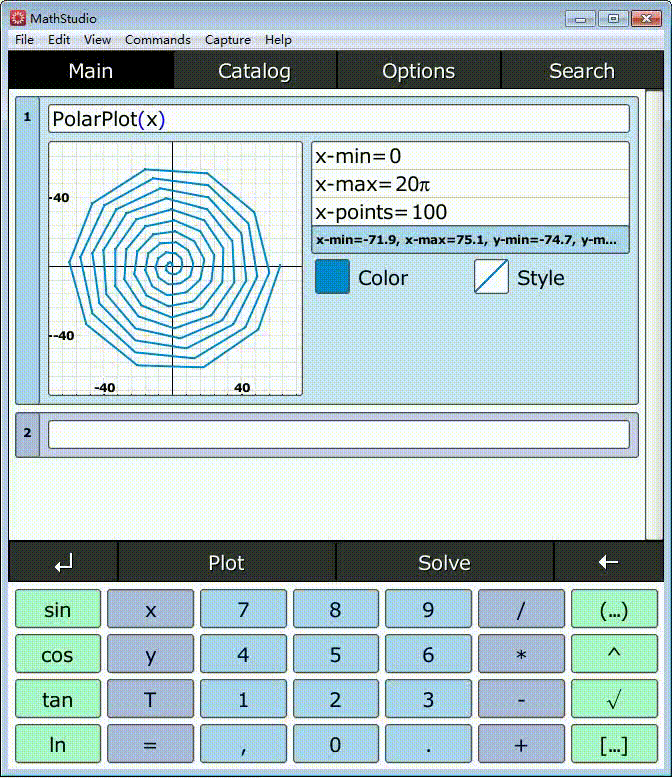This screenshot has width=672, height=778.
Task: Switch to the Options tab
Action: click(418, 70)
